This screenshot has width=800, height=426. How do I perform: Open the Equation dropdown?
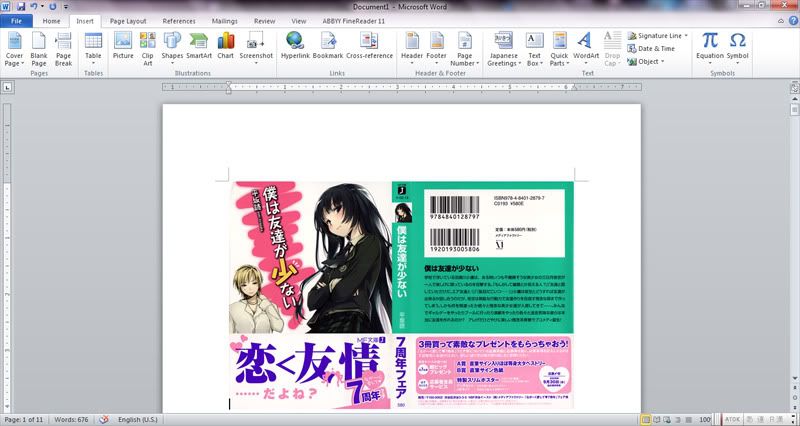pyautogui.click(x=710, y=49)
